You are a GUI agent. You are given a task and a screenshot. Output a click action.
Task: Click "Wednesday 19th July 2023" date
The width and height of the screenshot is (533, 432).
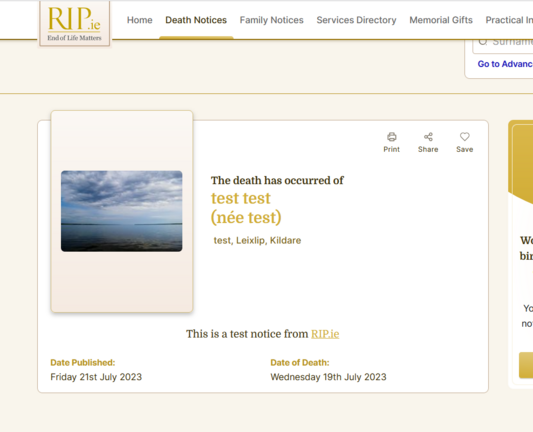(x=328, y=377)
